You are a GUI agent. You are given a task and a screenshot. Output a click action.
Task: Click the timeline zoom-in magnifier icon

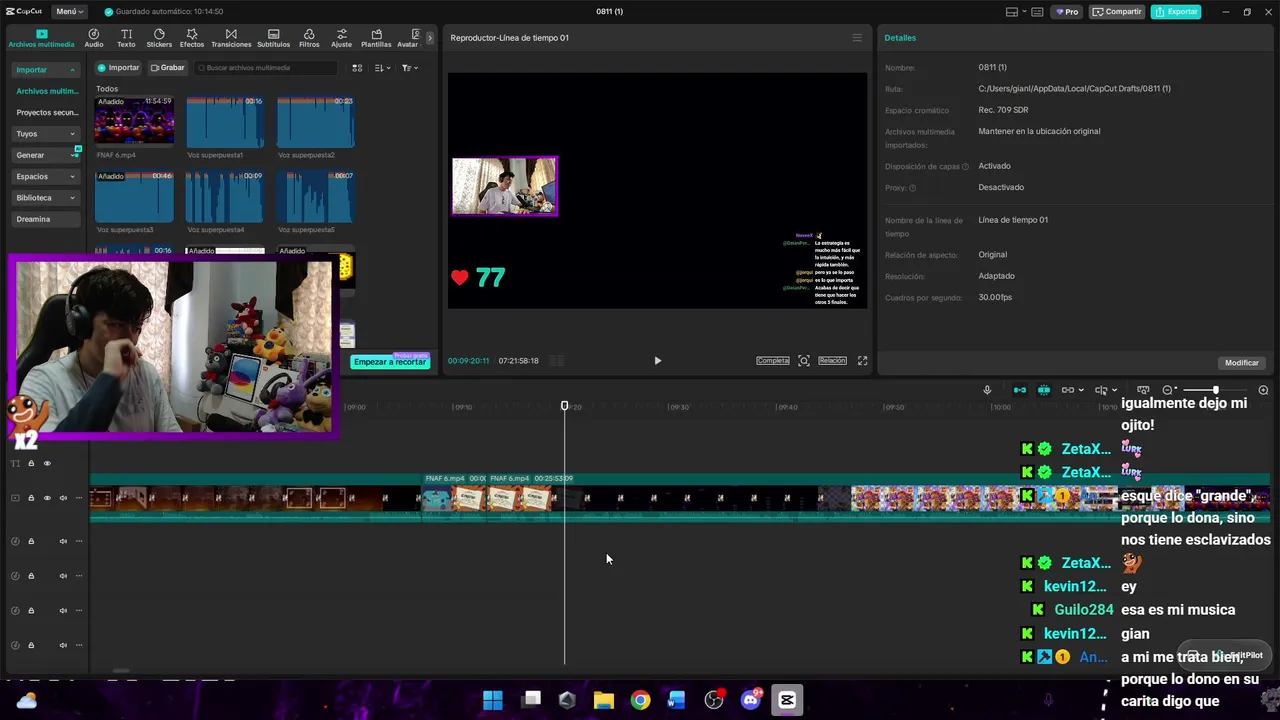tap(1263, 390)
